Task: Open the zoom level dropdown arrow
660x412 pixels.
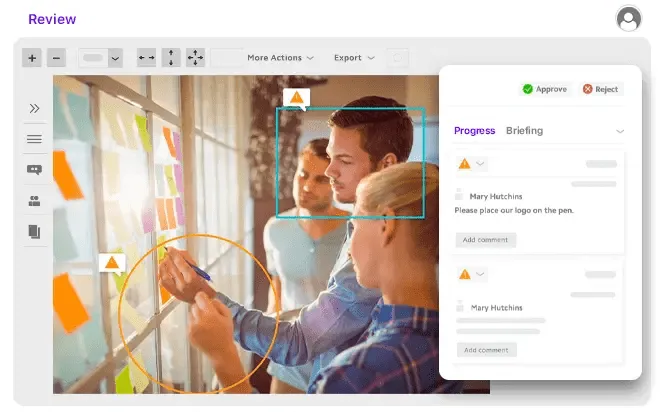Action: coord(115,58)
